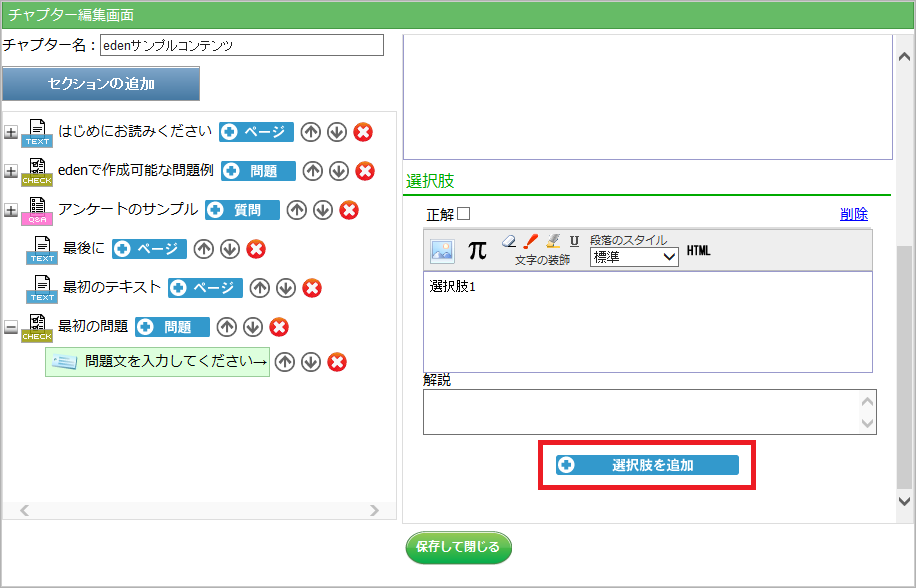The width and height of the screenshot is (916, 588).
Task: Insert math formula with pi icon
Action: pos(477,250)
